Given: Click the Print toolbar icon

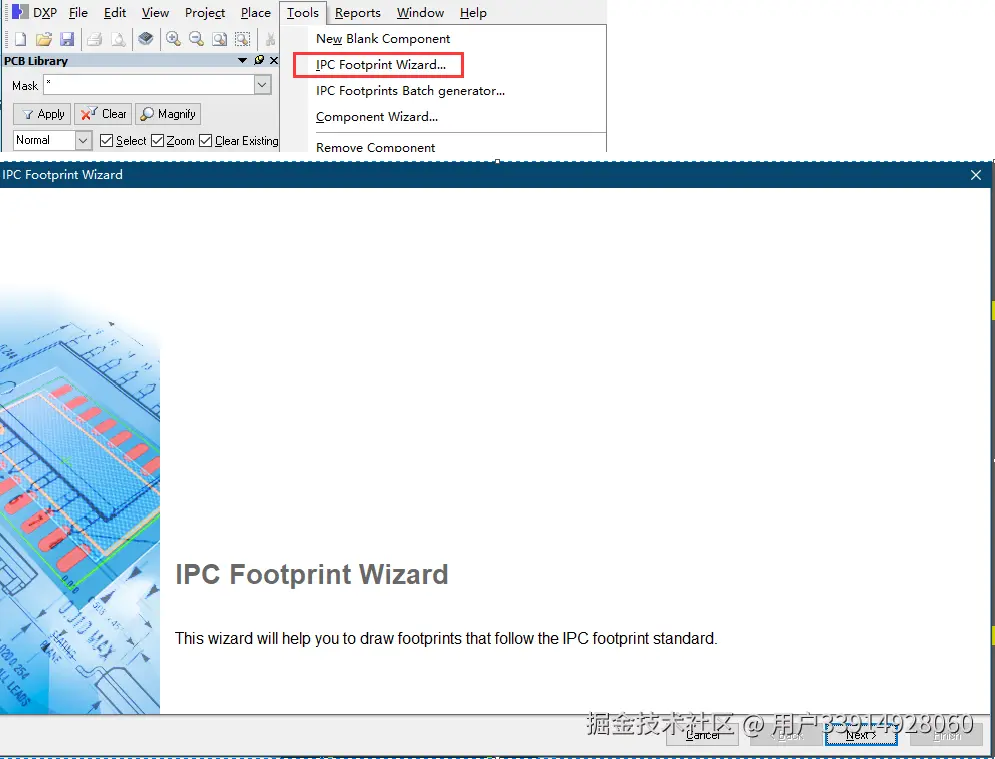Looking at the screenshot, I should [95, 39].
